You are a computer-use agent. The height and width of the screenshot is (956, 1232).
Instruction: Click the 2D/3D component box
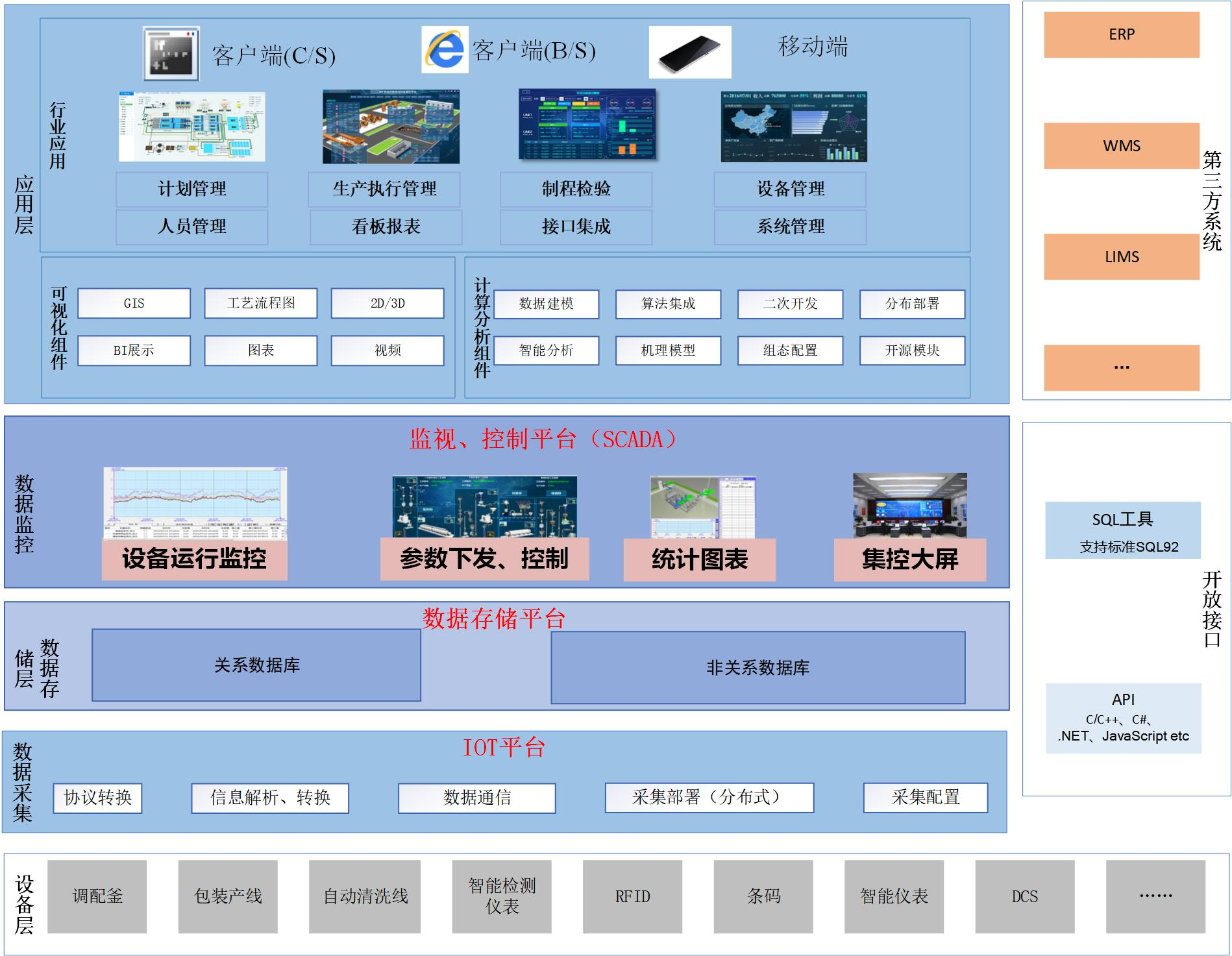point(388,303)
